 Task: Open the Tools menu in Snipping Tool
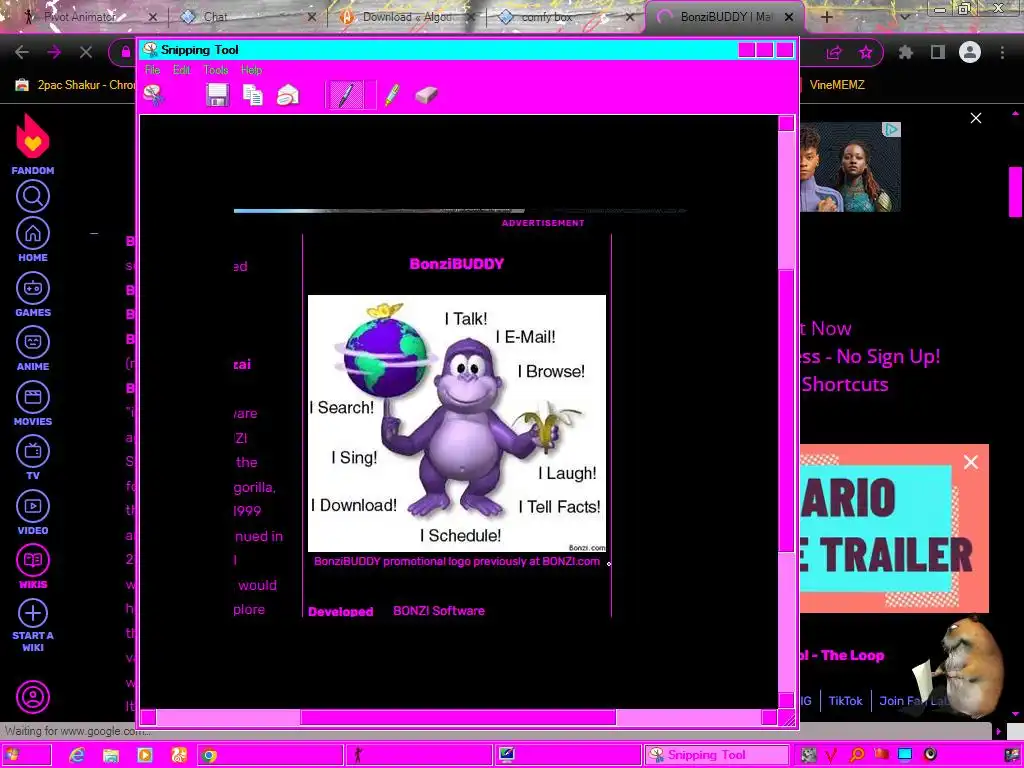click(216, 70)
